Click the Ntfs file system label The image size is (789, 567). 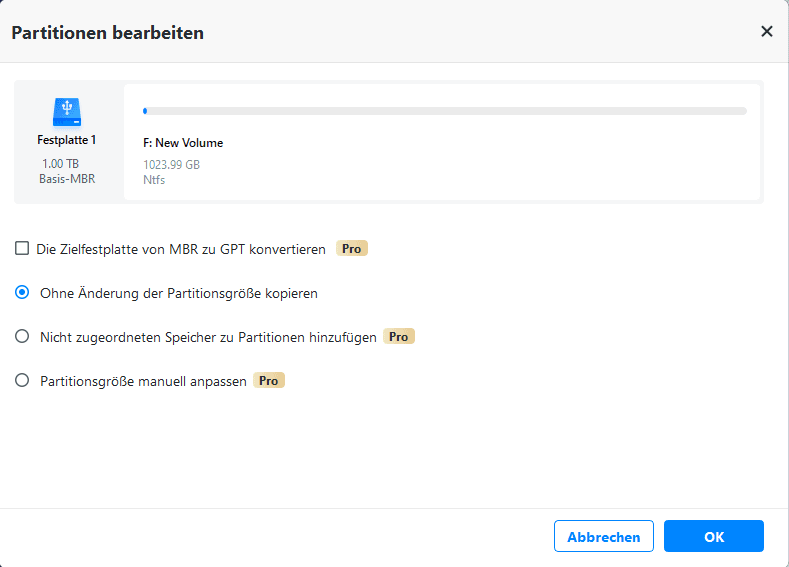154,180
